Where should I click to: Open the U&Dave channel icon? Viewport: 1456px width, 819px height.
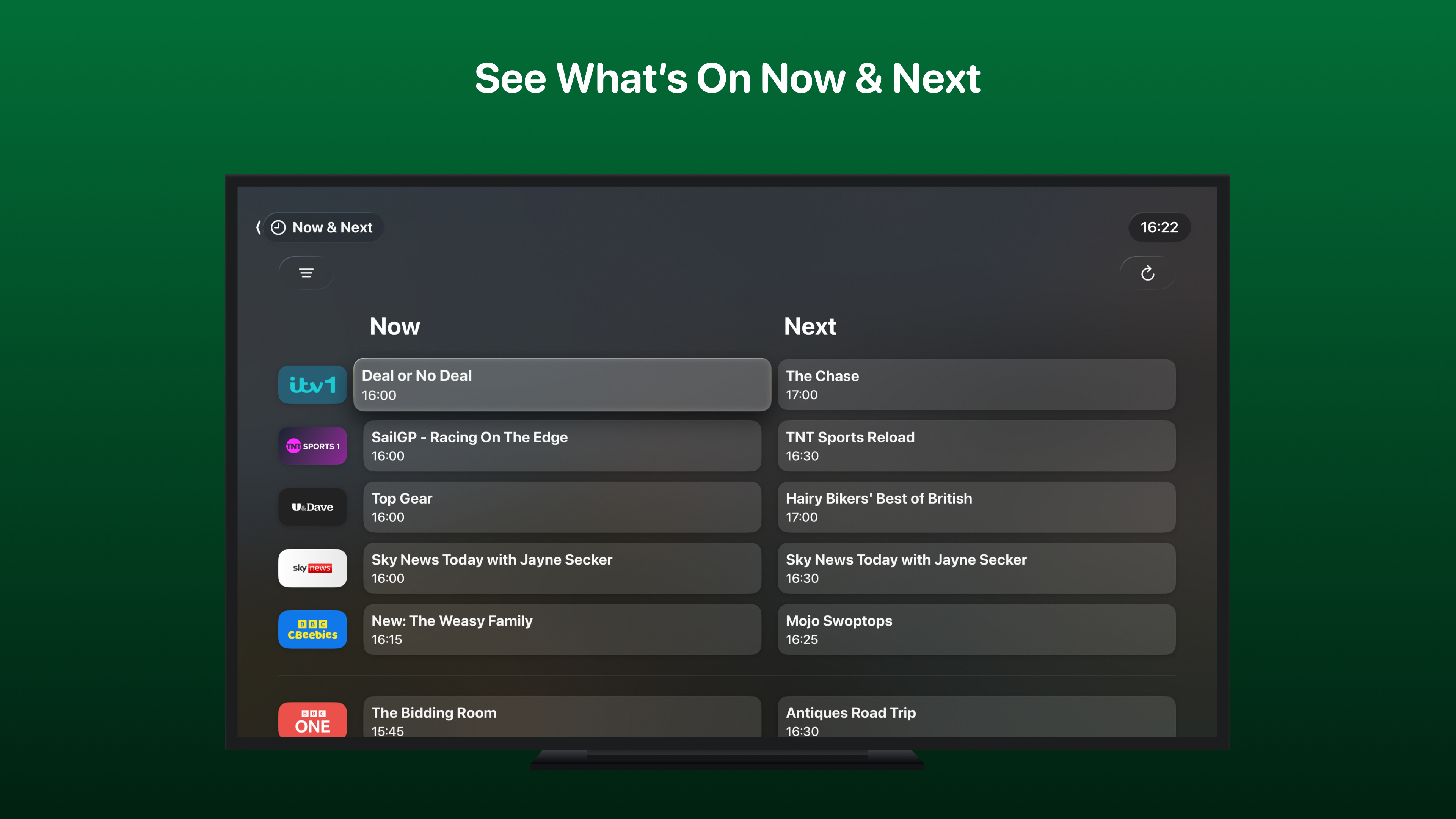click(x=312, y=507)
